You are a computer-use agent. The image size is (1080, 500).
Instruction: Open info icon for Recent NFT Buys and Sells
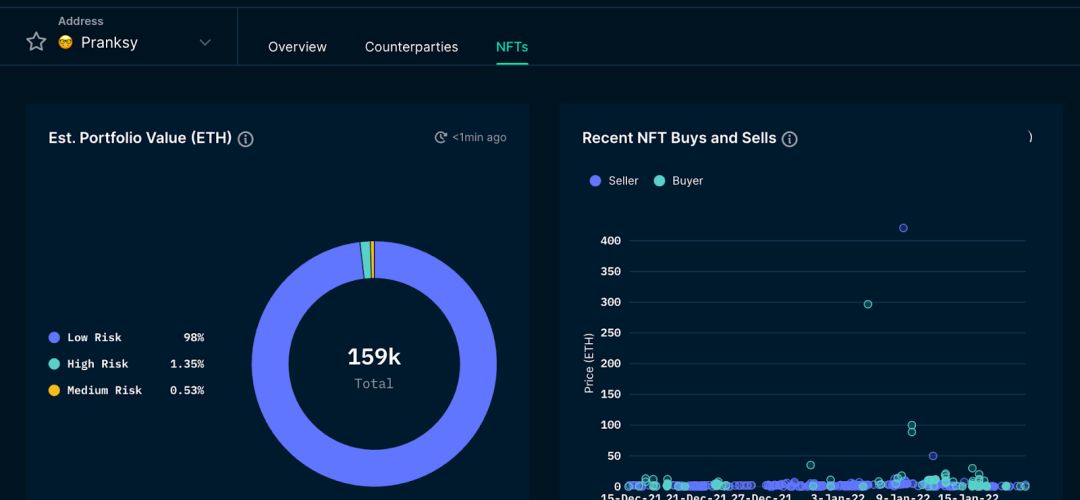(790, 139)
